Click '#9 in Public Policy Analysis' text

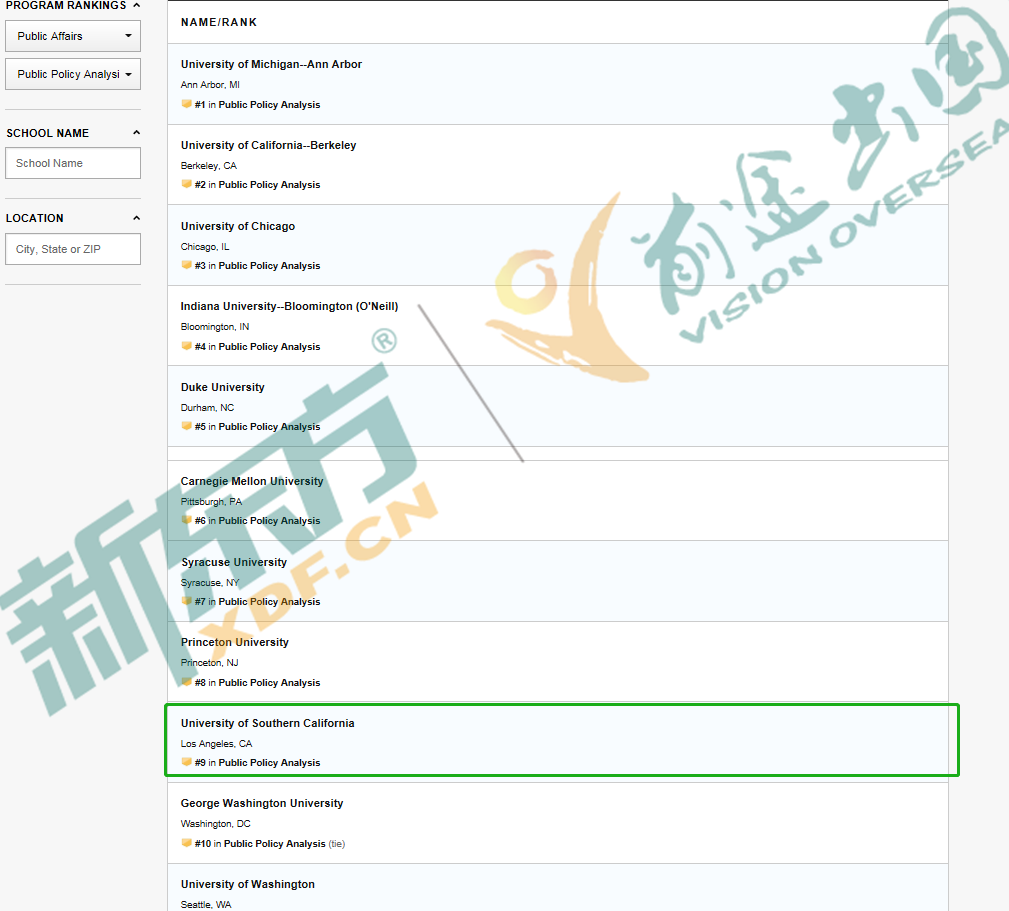[x=257, y=762]
